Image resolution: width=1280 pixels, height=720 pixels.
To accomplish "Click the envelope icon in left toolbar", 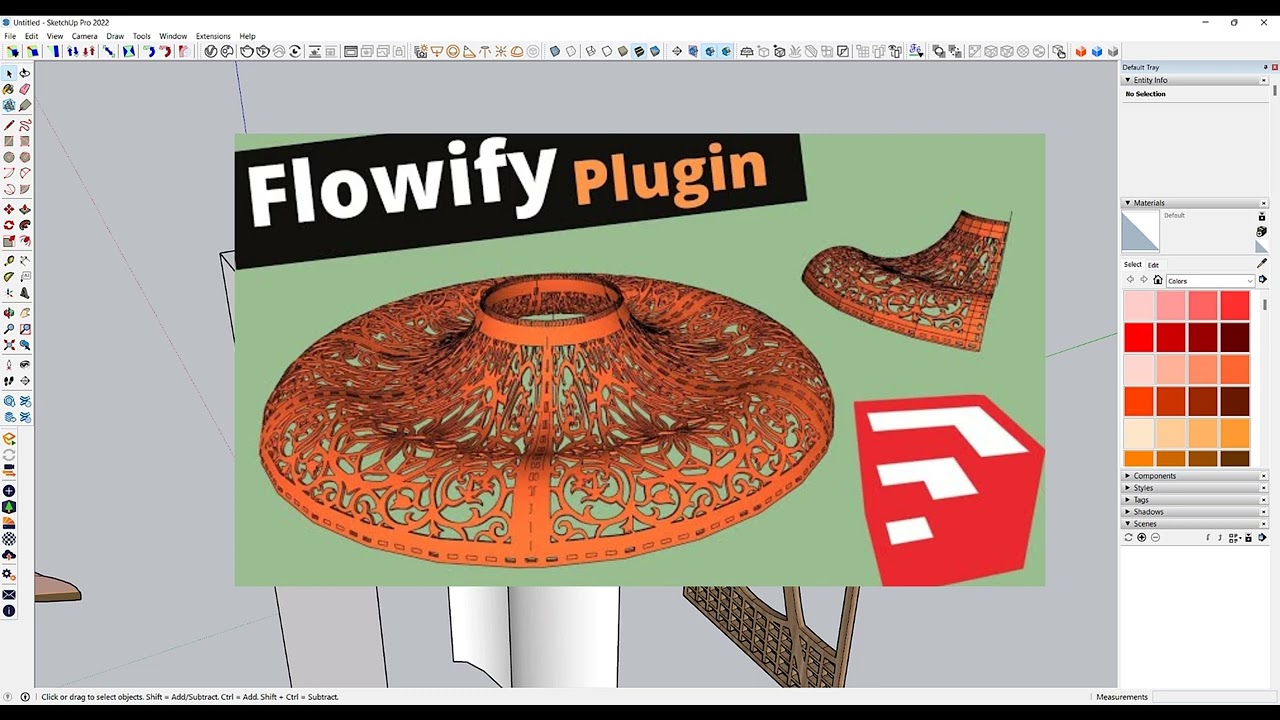I will click(9, 595).
